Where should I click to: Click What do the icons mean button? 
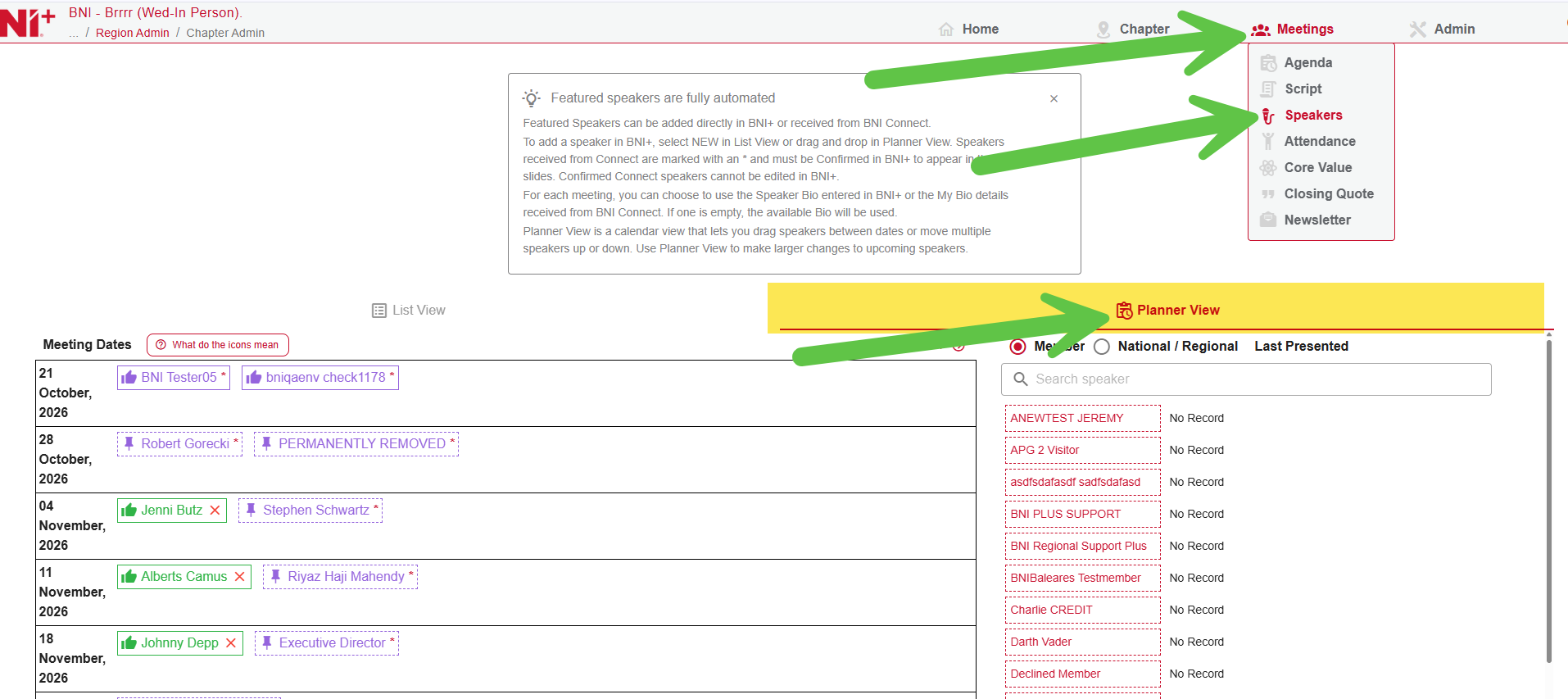(x=218, y=345)
